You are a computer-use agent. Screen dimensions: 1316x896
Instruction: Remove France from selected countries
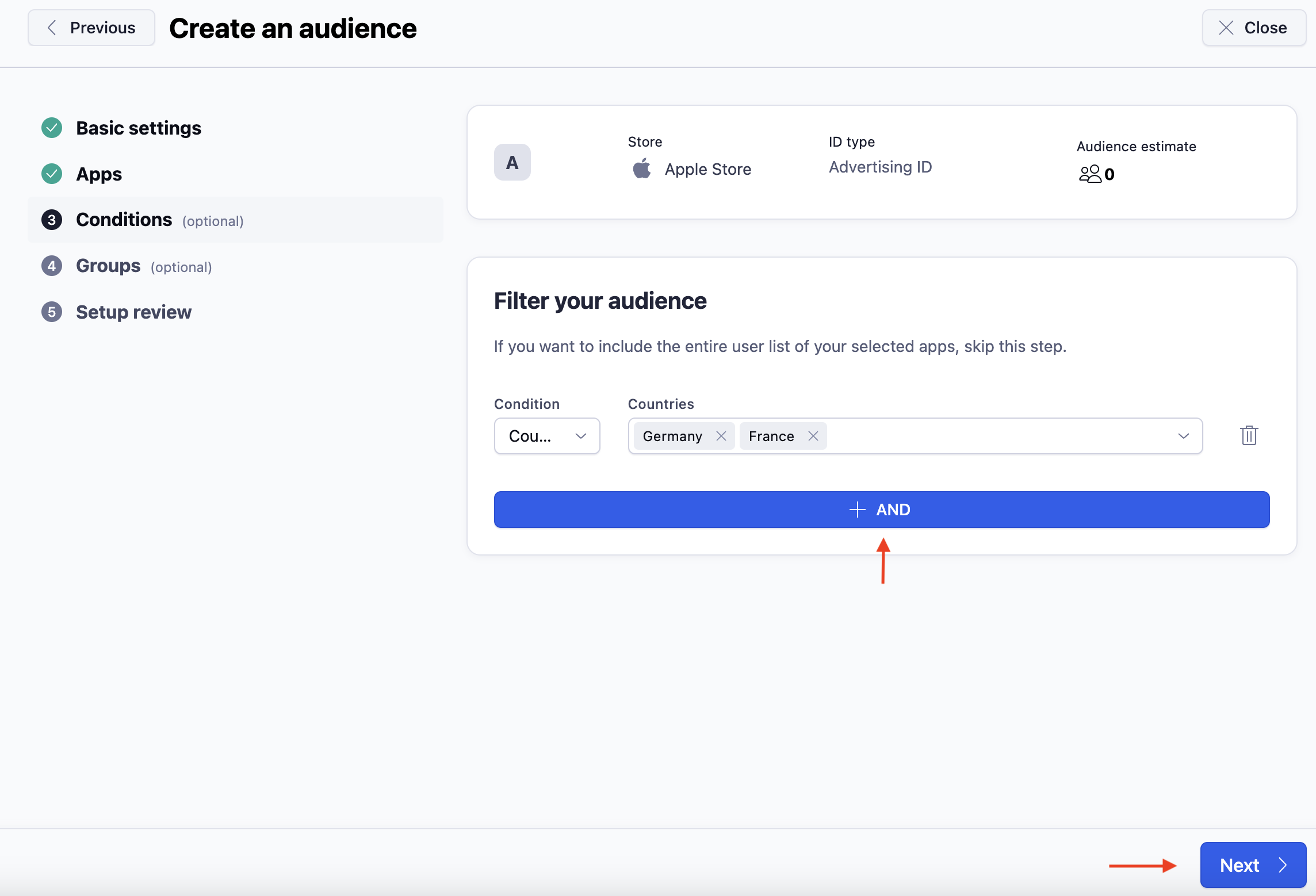click(813, 436)
